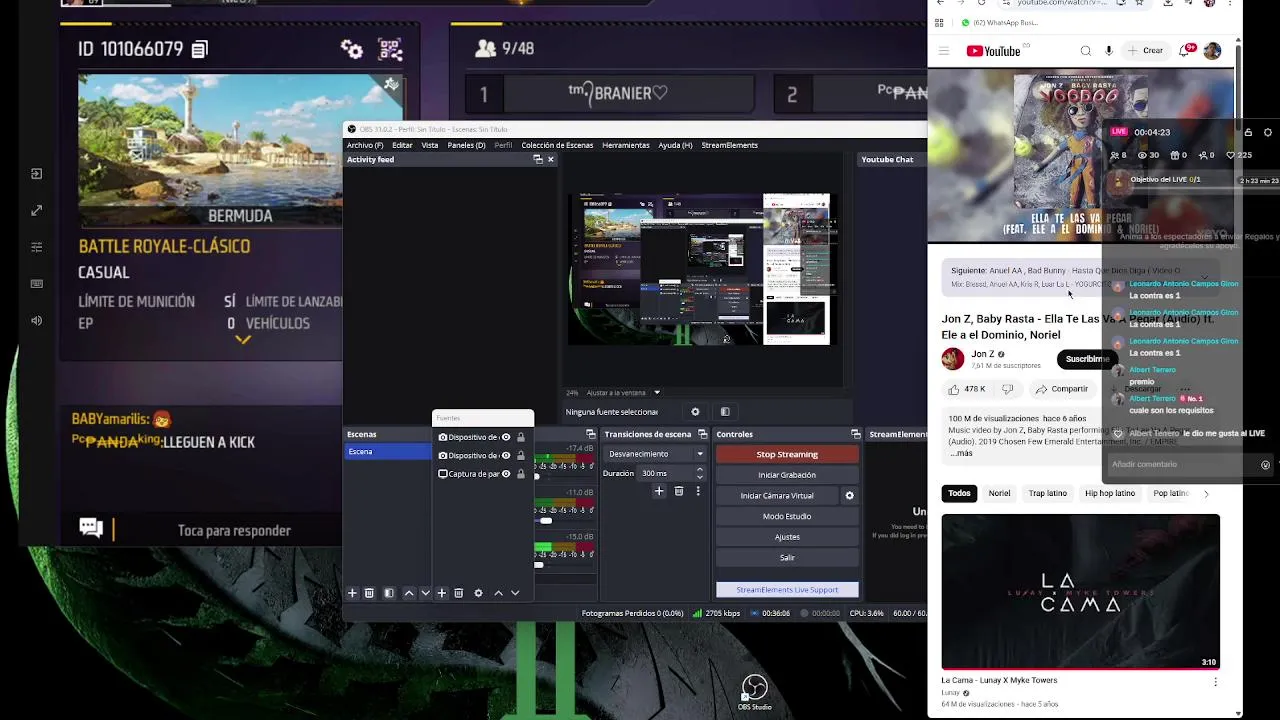Hide Captura de pantalla source via eye
This screenshot has width=1280, height=720.
(x=506, y=474)
